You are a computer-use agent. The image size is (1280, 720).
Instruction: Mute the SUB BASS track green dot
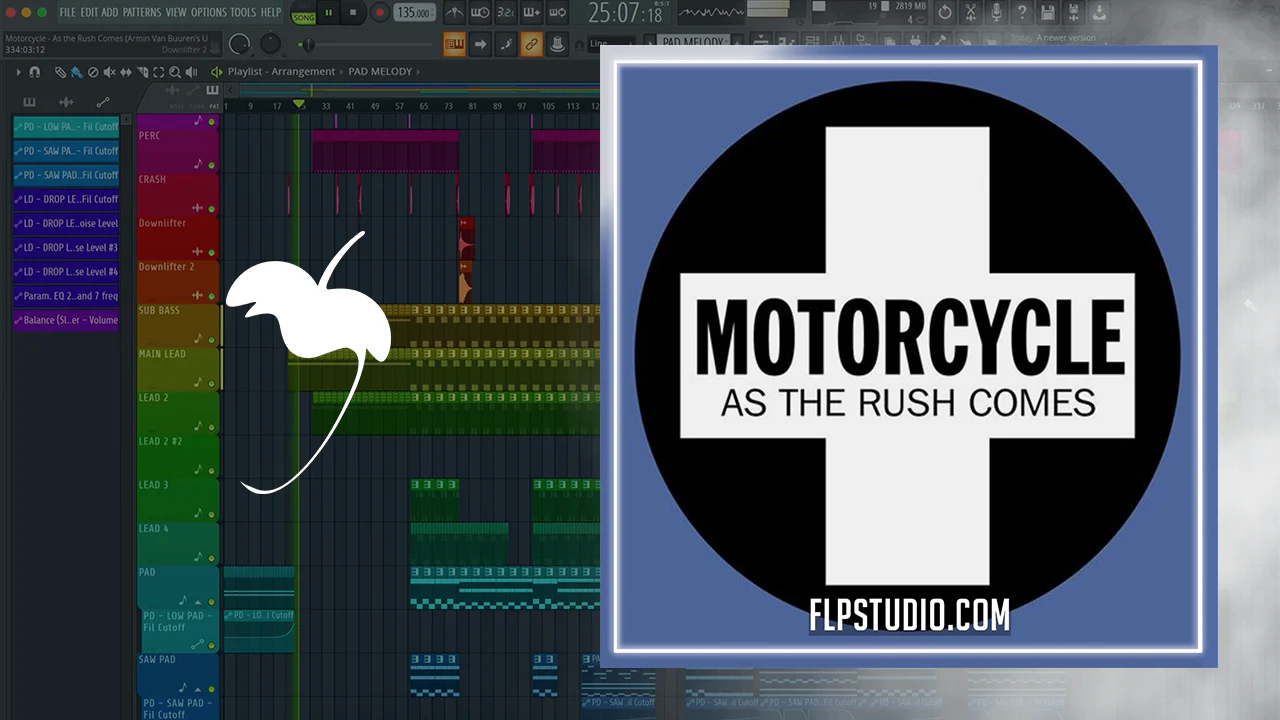tap(211, 339)
